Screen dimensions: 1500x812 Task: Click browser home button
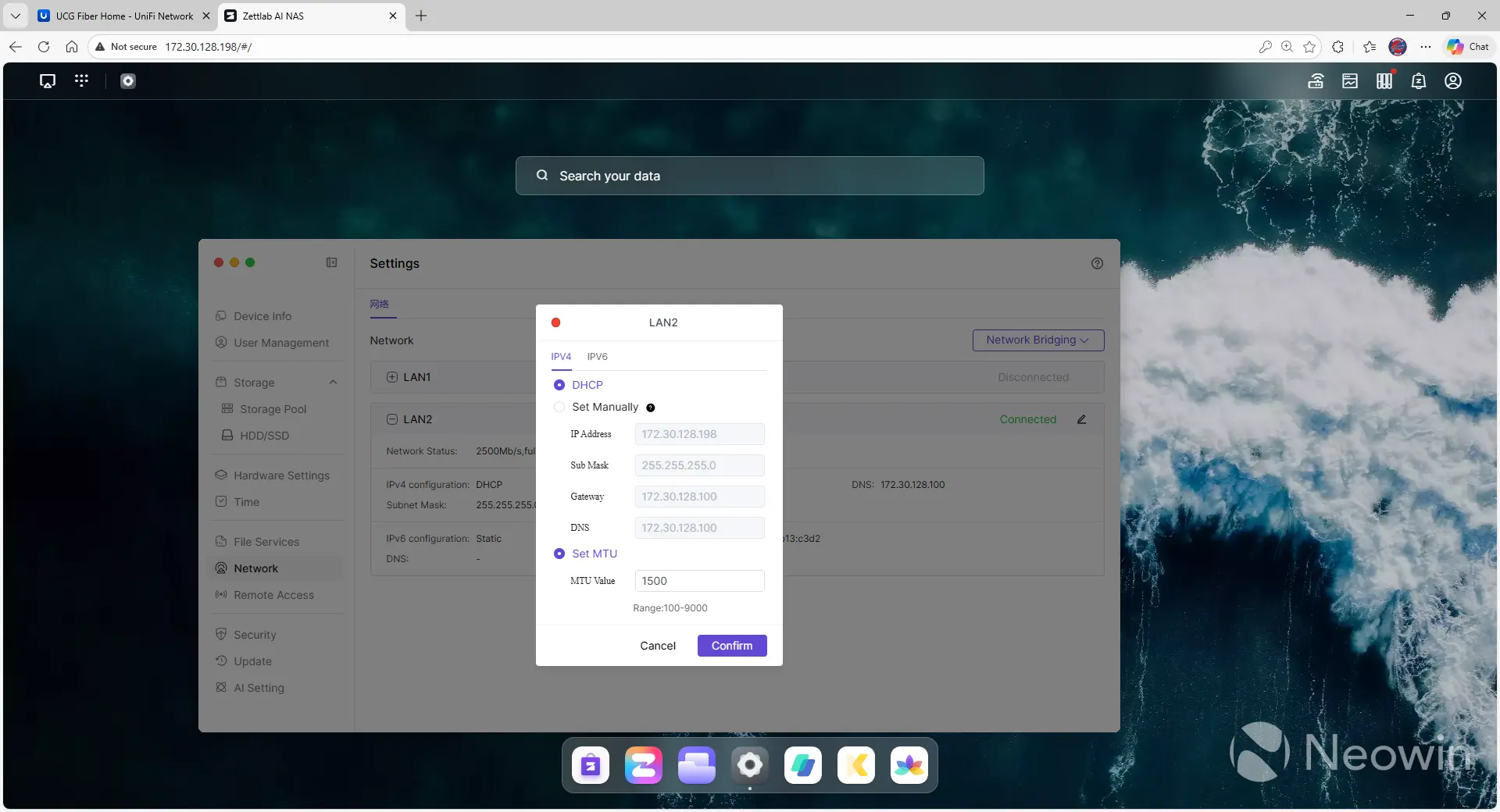[72, 47]
